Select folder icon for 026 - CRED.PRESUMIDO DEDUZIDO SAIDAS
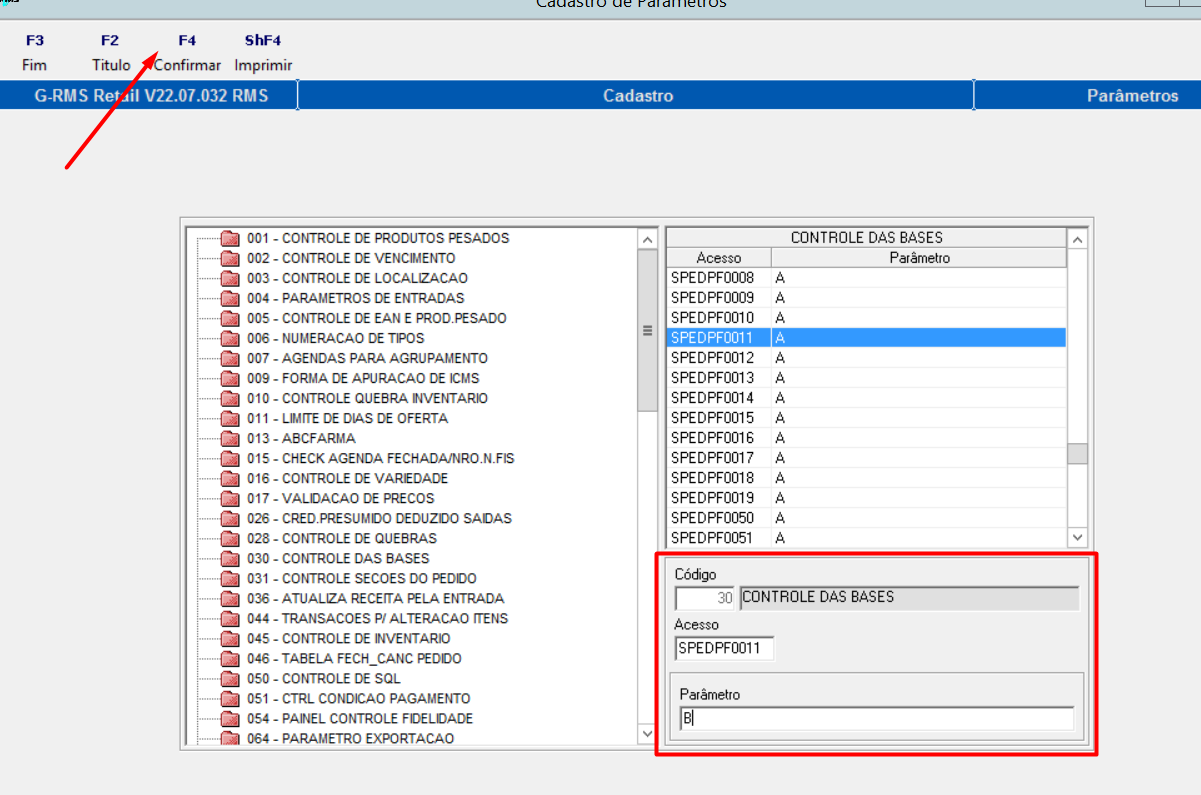1201x795 pixels. (231, 518)
